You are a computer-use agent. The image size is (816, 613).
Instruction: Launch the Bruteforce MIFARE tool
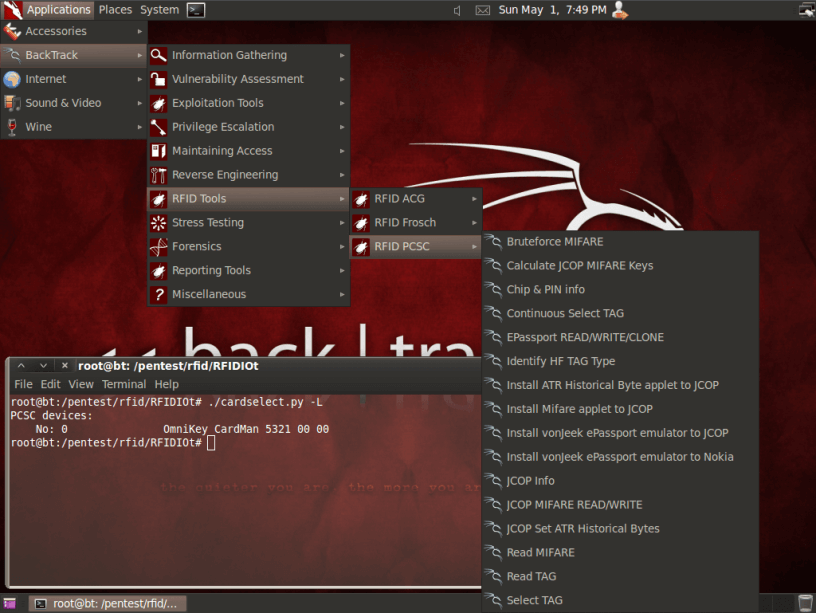tap(555, 241)
